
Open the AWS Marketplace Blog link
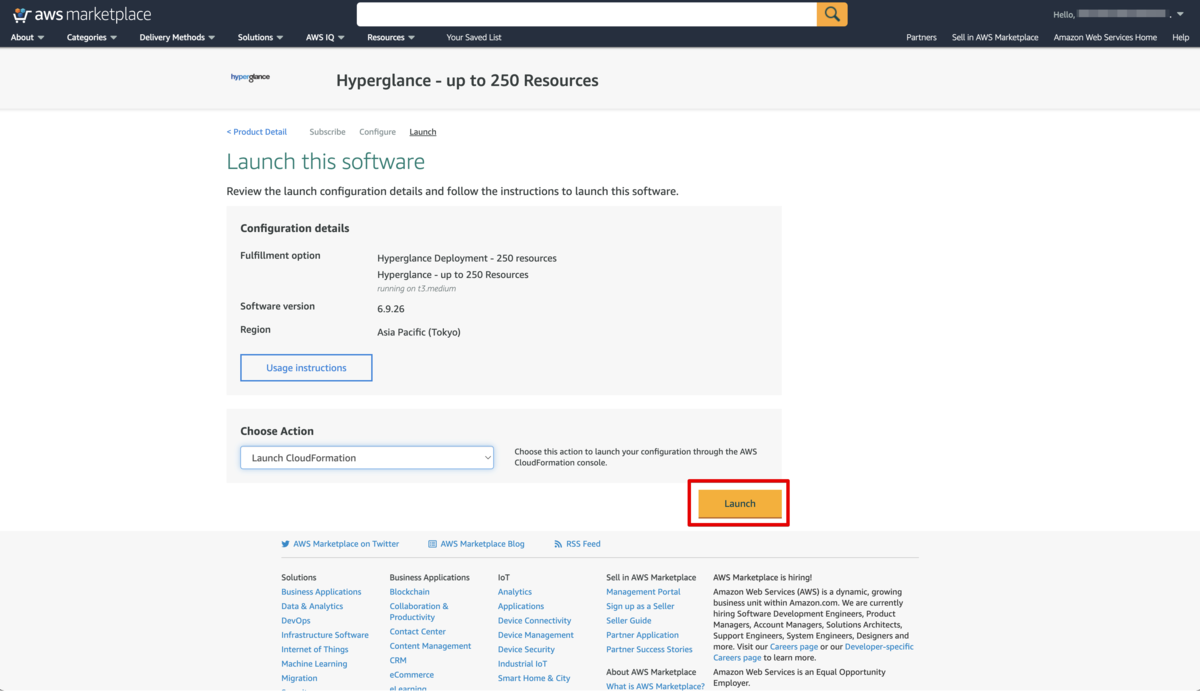tap(482, 544)
